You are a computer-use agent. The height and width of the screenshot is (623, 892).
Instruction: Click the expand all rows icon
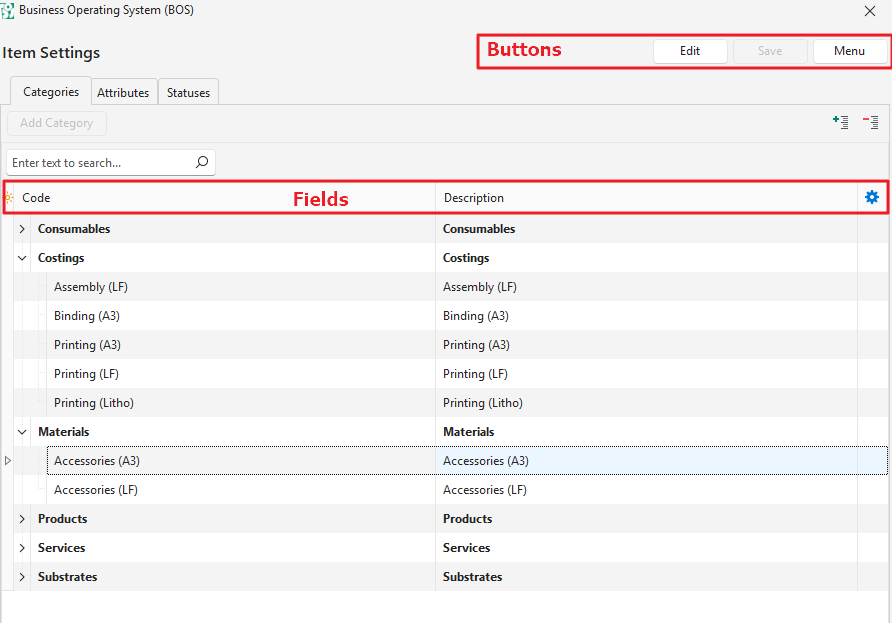841,122
